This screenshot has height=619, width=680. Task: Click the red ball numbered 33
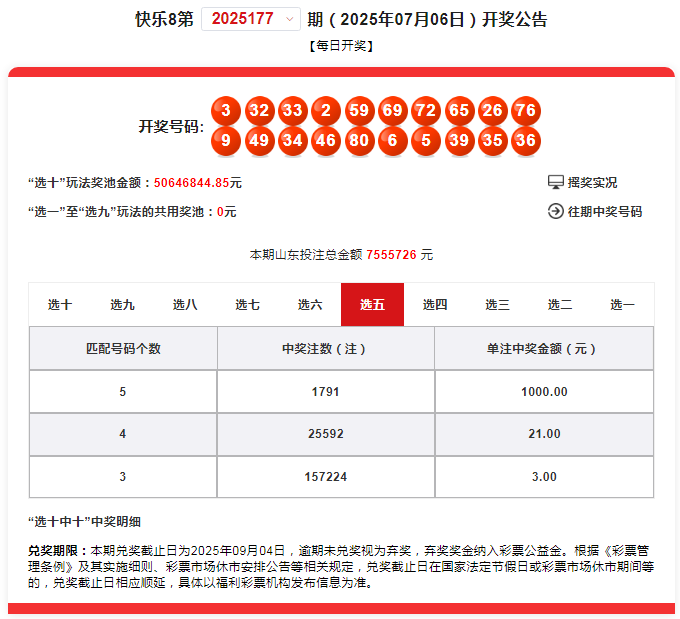[293, 111]
